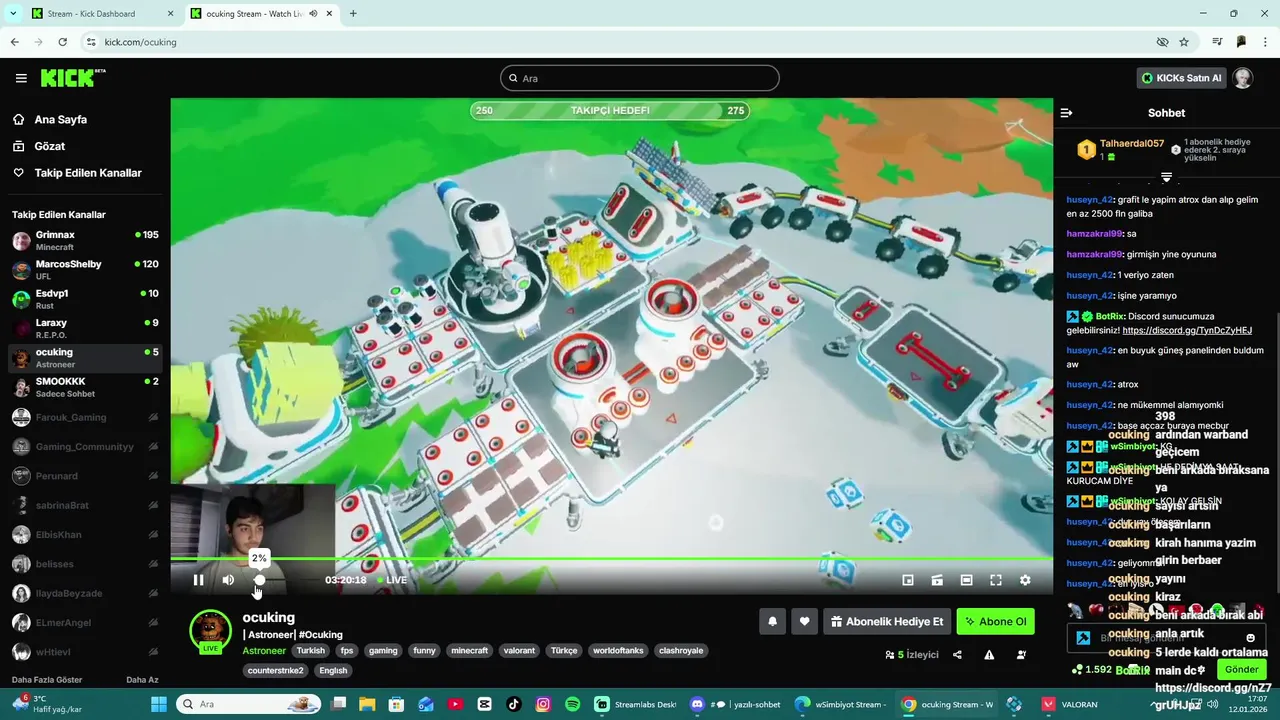Toggle theater mode icon

pos(966,580)
